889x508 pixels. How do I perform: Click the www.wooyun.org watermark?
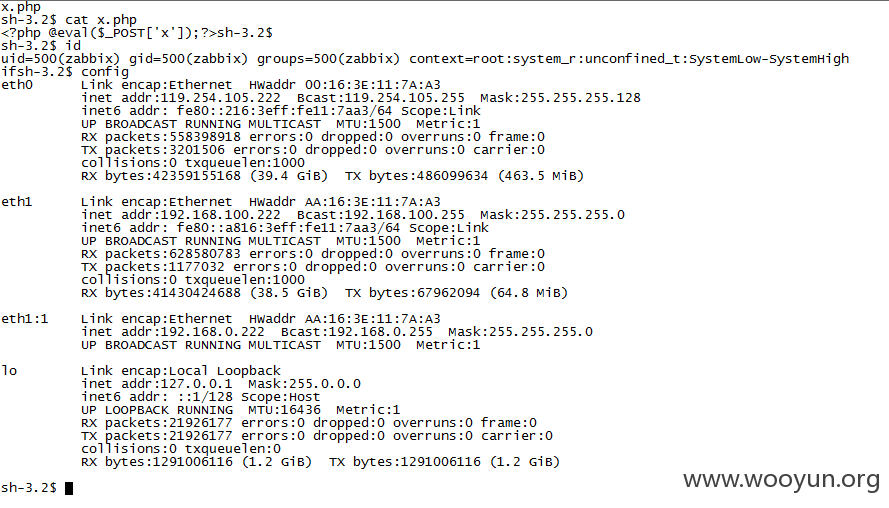point(782,480)
